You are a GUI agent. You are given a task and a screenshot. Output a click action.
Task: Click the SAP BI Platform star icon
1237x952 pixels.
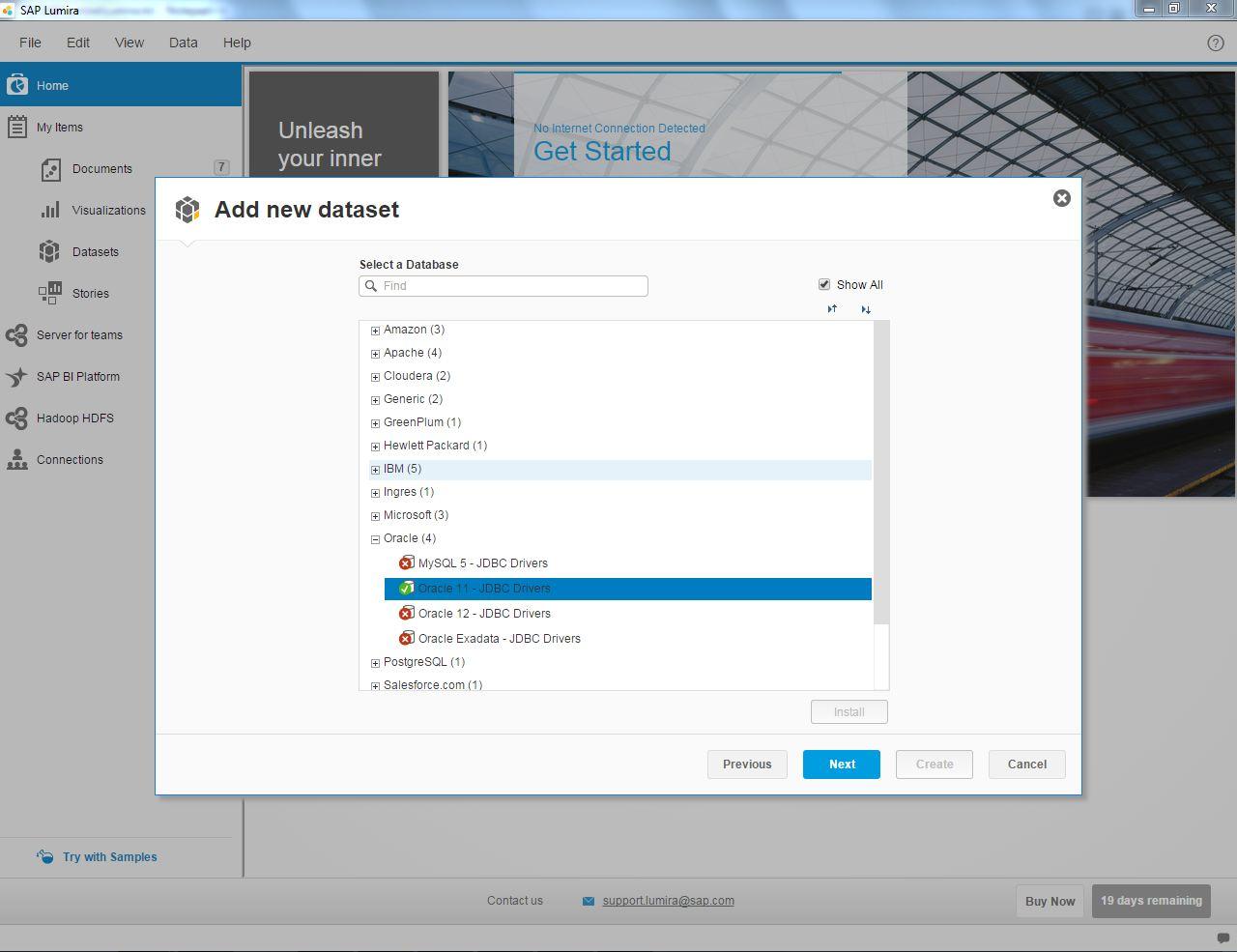(16, 377)
